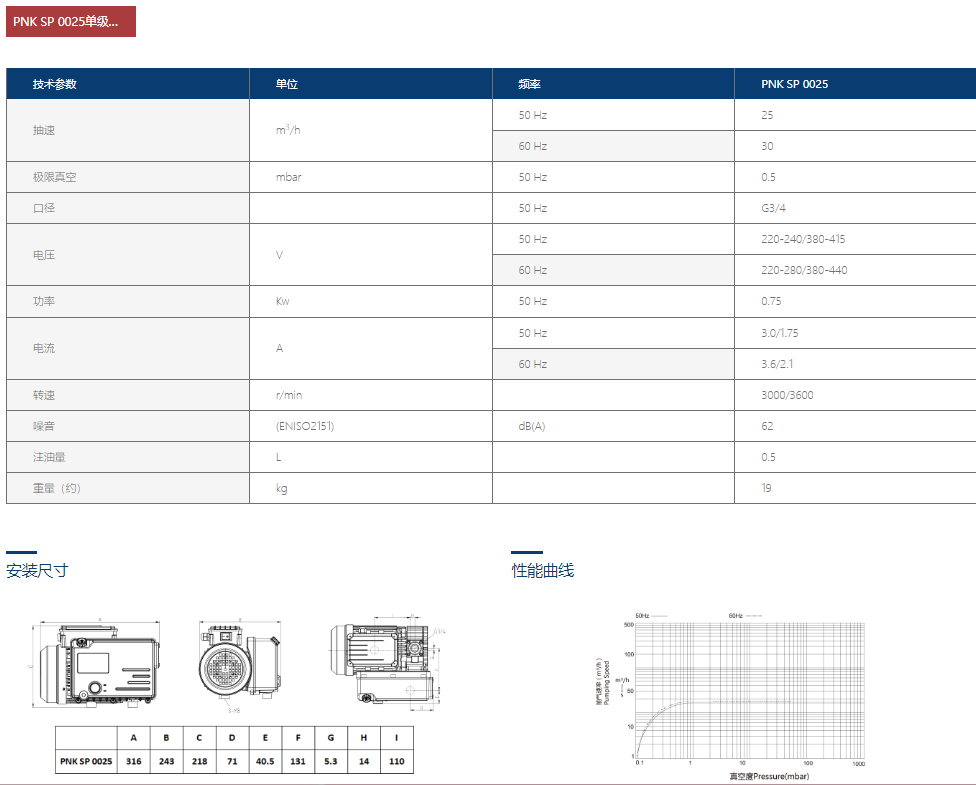Click the 单位 column header
Image resolution: width=976 pixels, height=785 pixels.
tap(287, 84)
